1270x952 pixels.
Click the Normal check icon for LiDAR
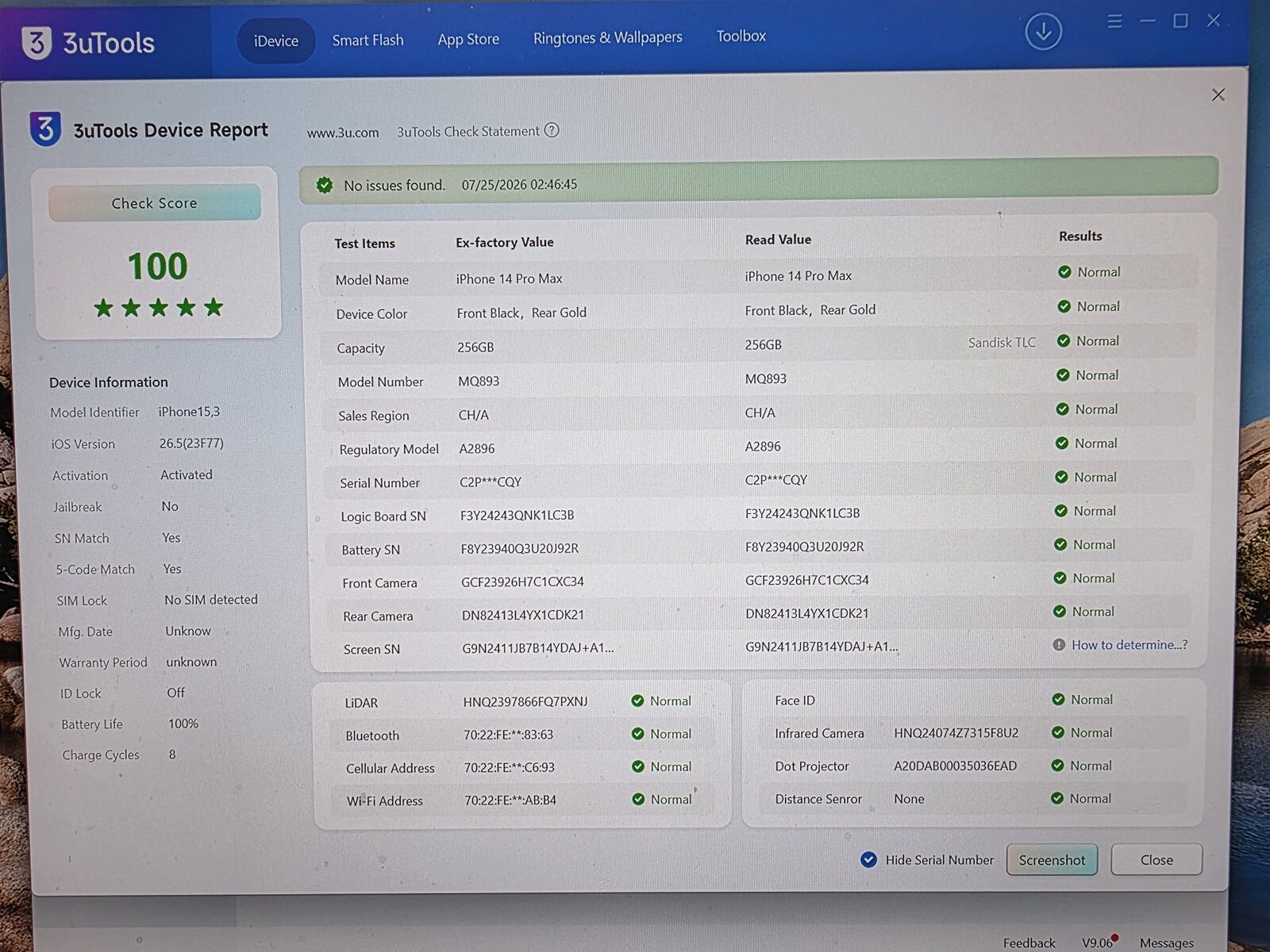(637, 701)
